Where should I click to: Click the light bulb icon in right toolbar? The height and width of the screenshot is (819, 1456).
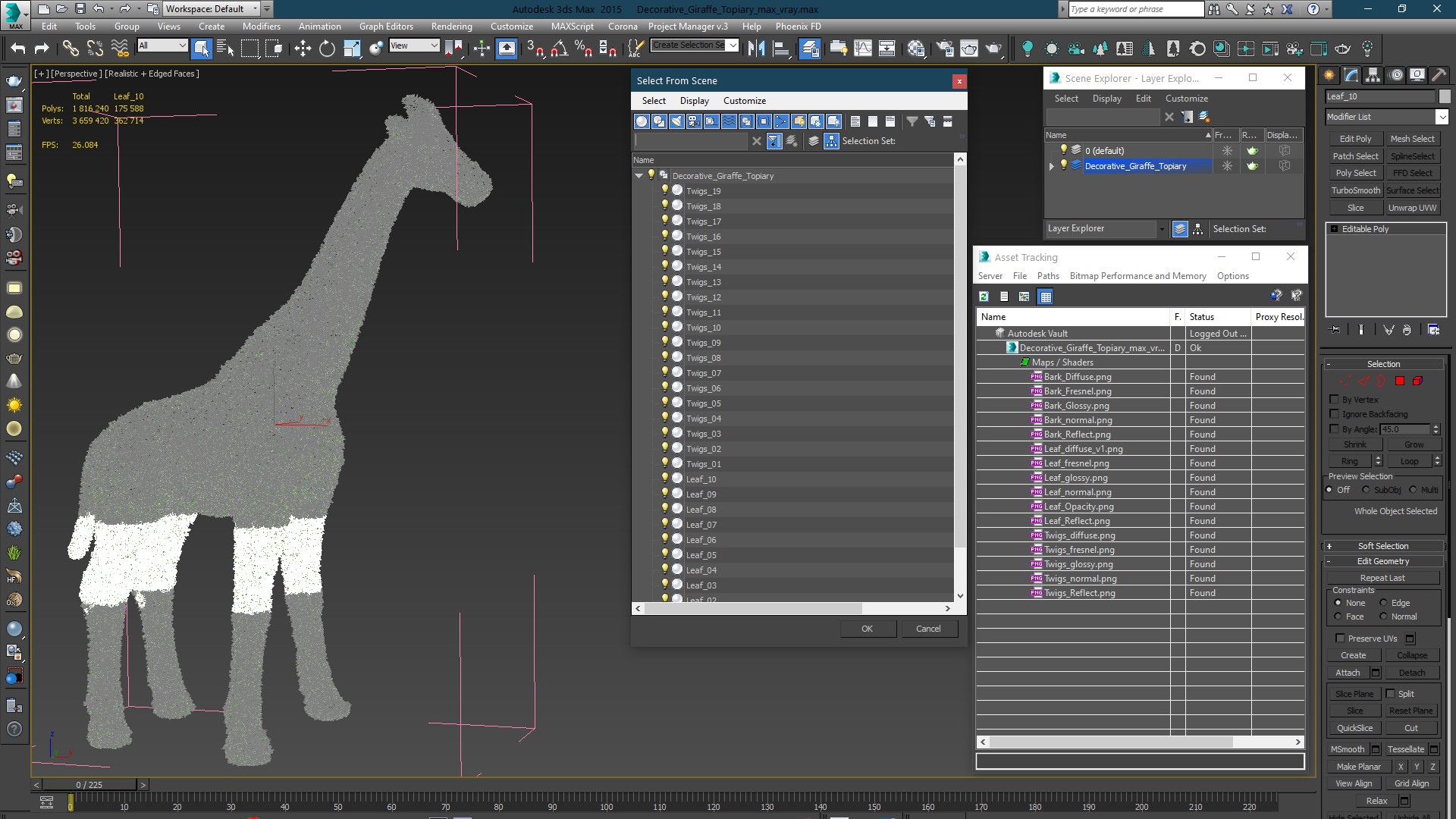click(x=1028, y=49)
